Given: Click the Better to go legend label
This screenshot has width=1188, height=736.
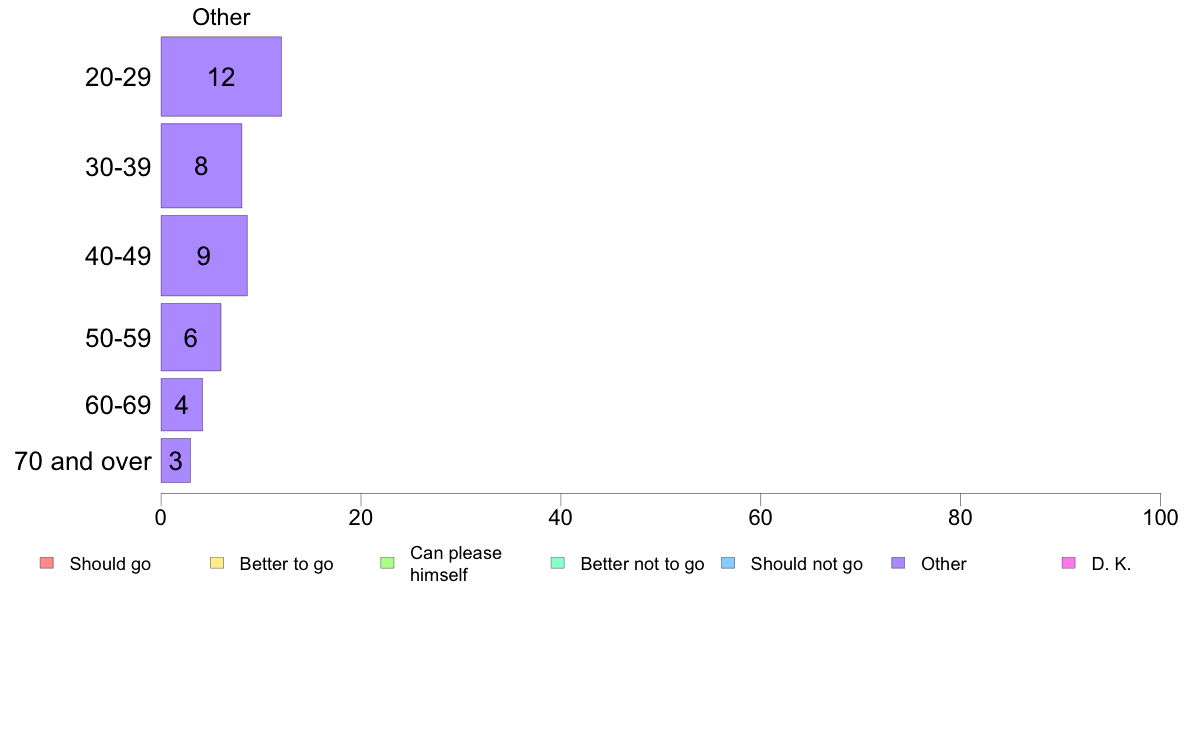Looking at the screenshot, I should pyautogui.click(x=286, y=564).
